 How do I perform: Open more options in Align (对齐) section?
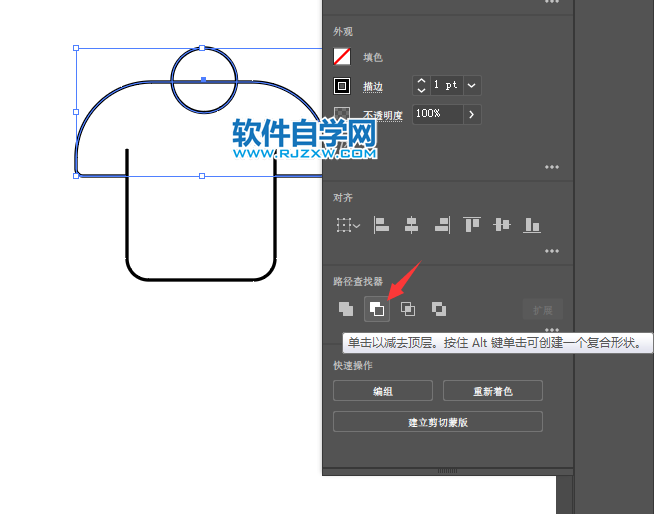pos(552,251)
